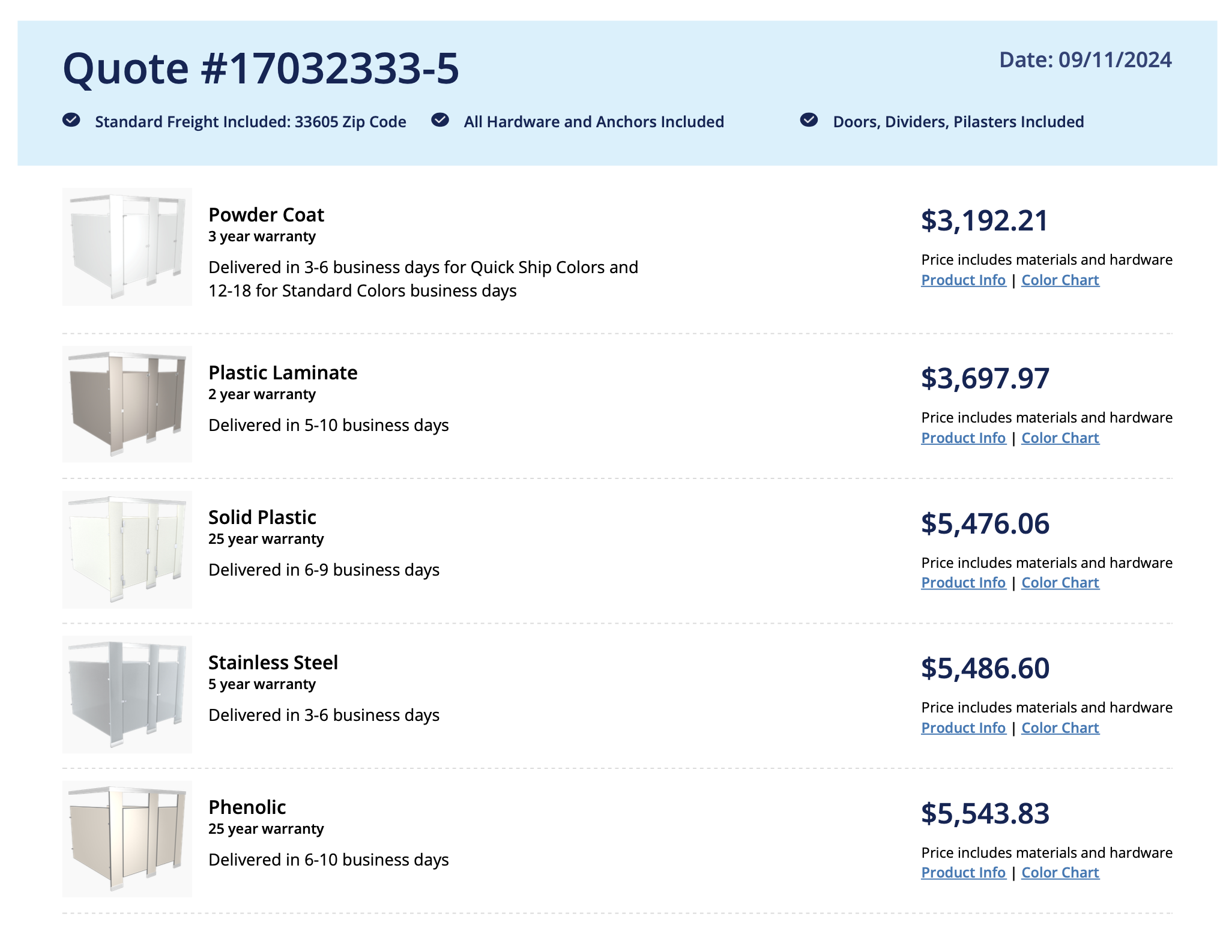The height and width of the screenshot is (952, 1232).
Task: Open the Powder Coat partition thumbnail
Action: pos(127,247)
